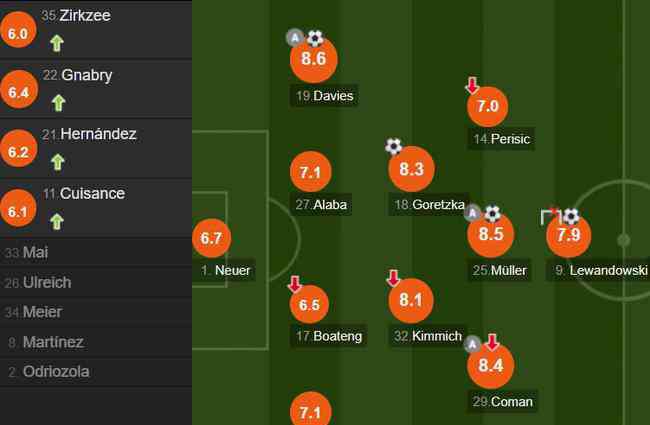650x425 pixels.
Task: Open Odriozola in the bench list
Action: 96,372
